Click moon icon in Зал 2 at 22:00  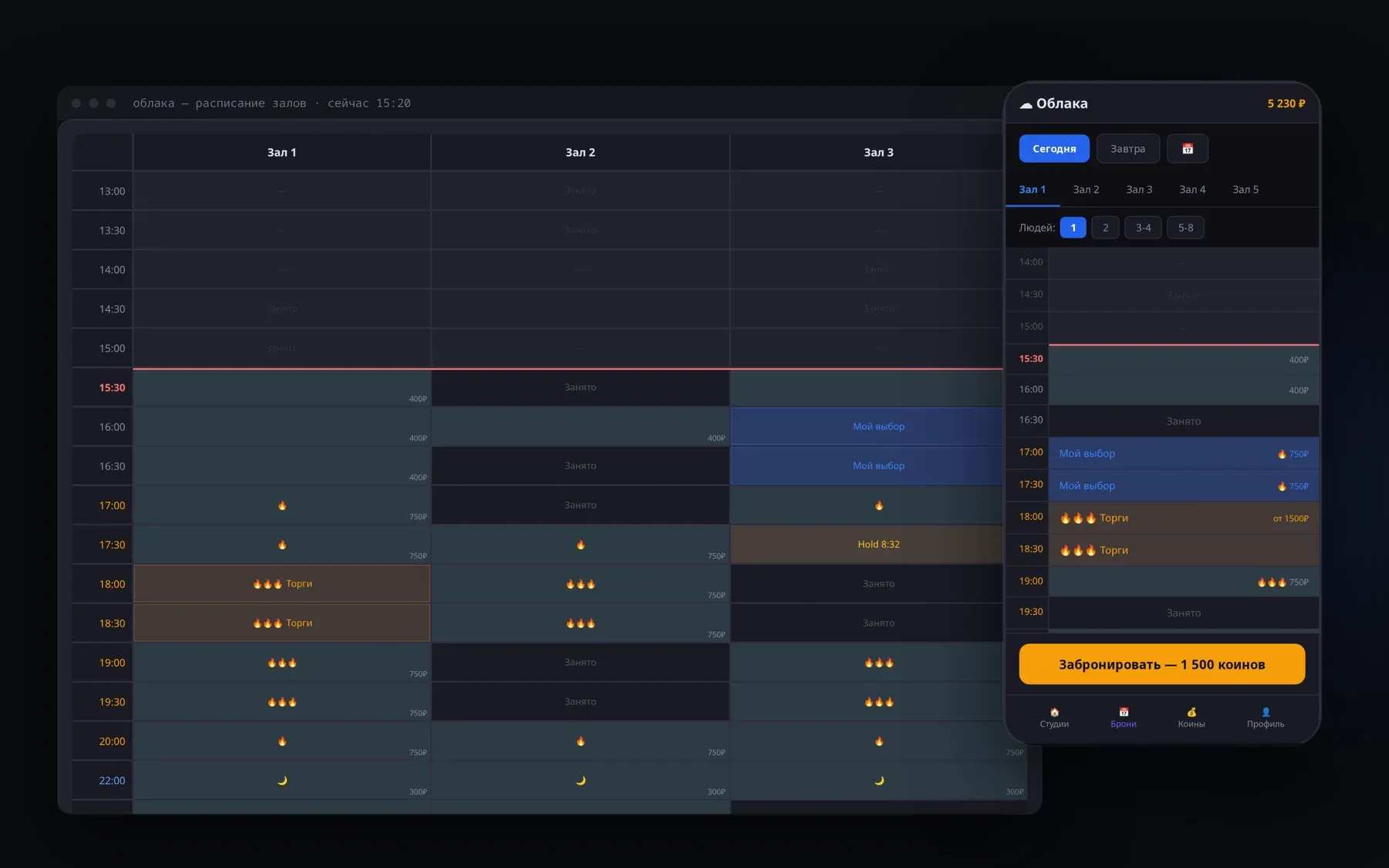[580, 781]
